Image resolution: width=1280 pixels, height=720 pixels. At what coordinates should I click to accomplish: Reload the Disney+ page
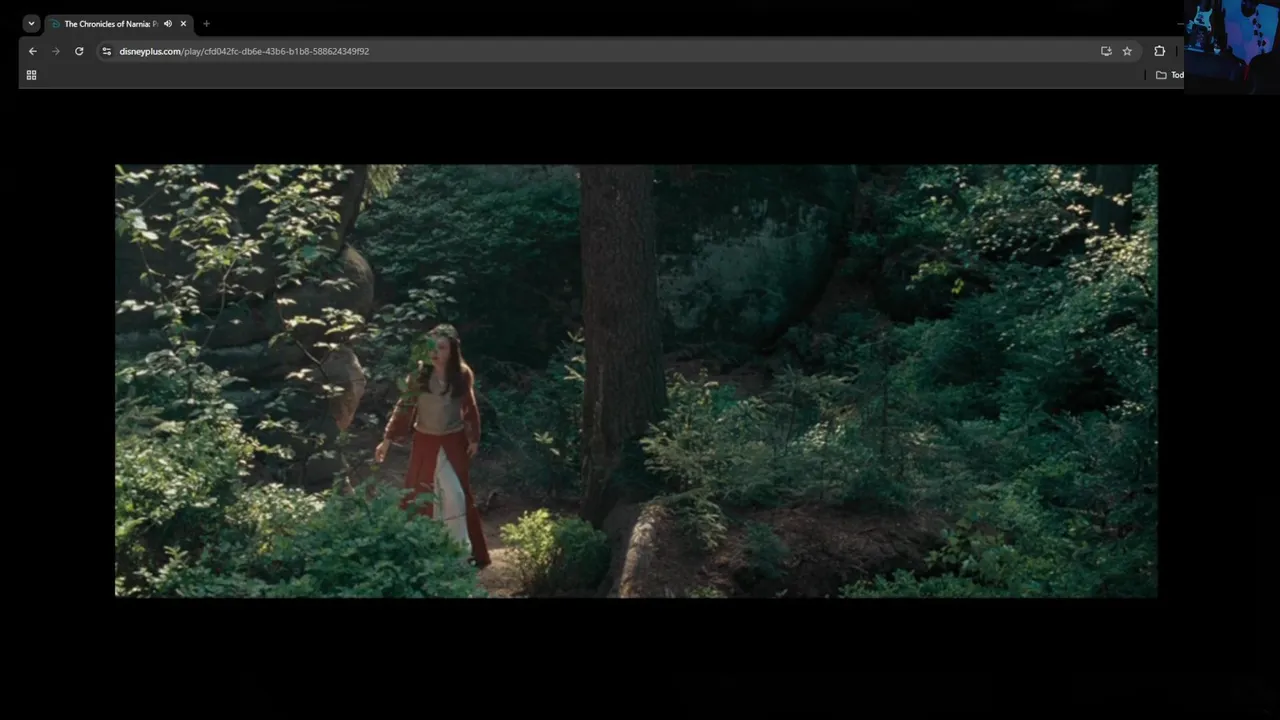click(79, 51)
